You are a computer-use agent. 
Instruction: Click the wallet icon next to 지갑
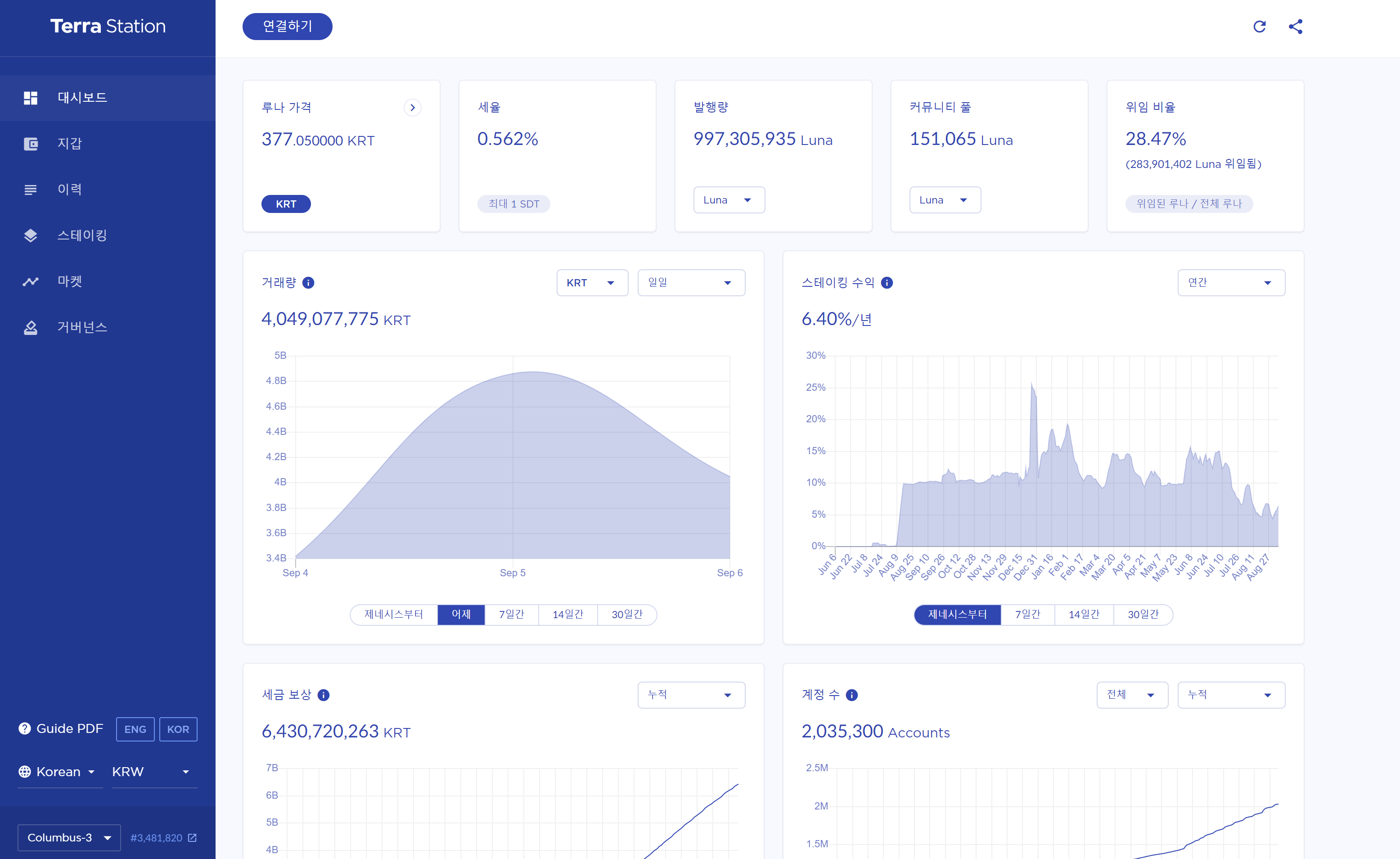31,144
